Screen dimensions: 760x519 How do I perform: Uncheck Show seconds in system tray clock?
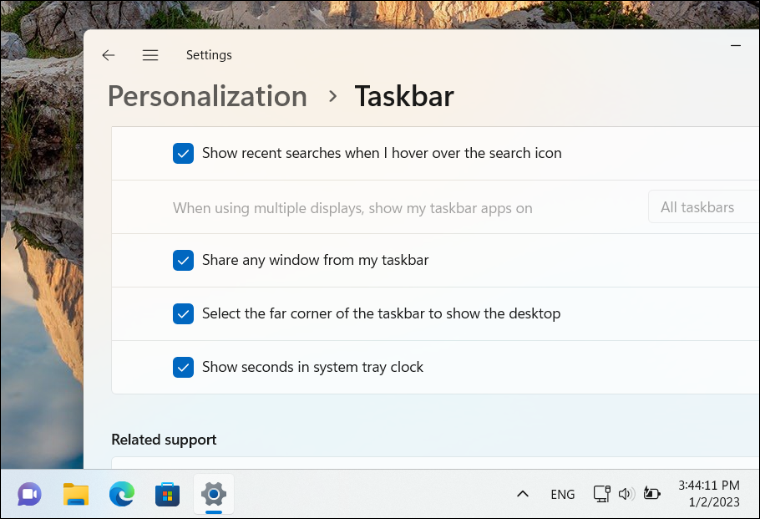(183, 367)
